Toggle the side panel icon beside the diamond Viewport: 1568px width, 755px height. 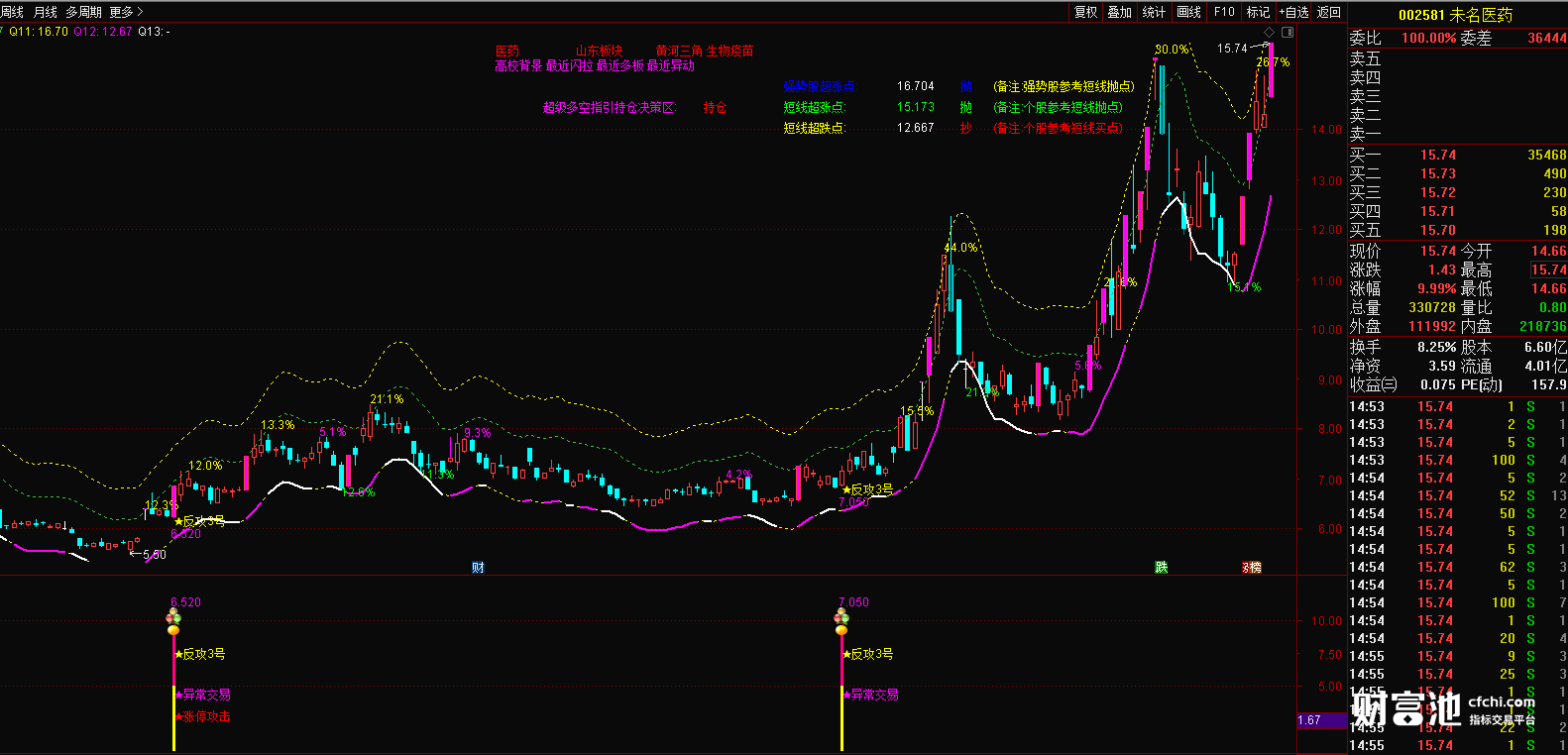tap(1288, 32)
